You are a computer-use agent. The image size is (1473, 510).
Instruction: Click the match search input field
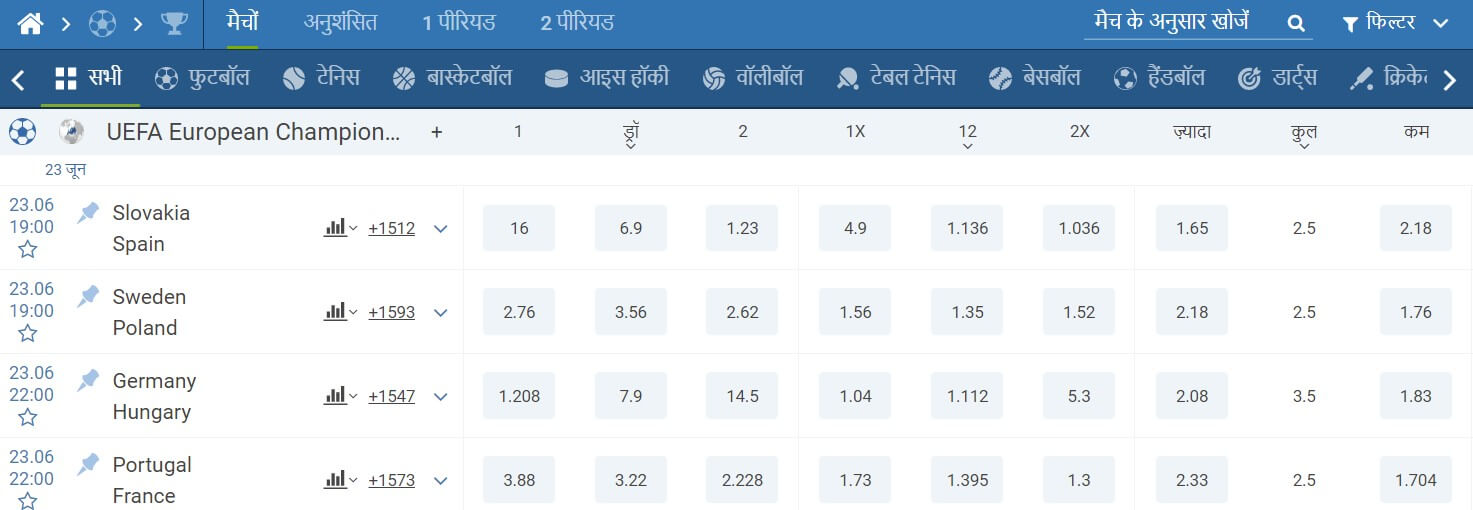pyautogui.click(x=1180, y=22)
